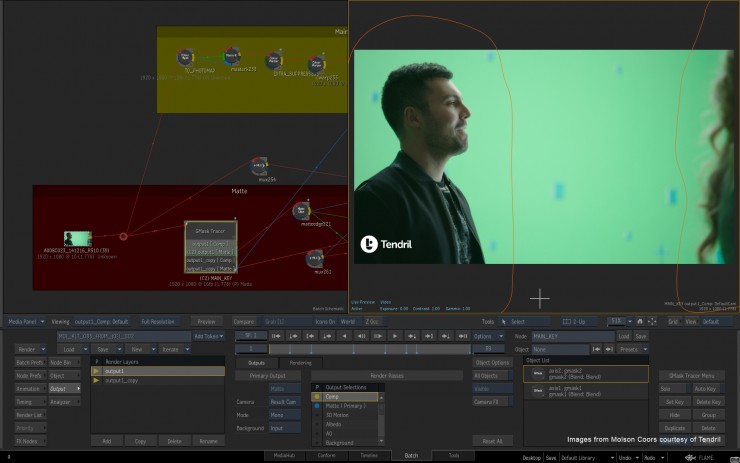Screen dimensions: 740x463
Task: Click the gmask2 object icon in Object List
Action: 537,373
